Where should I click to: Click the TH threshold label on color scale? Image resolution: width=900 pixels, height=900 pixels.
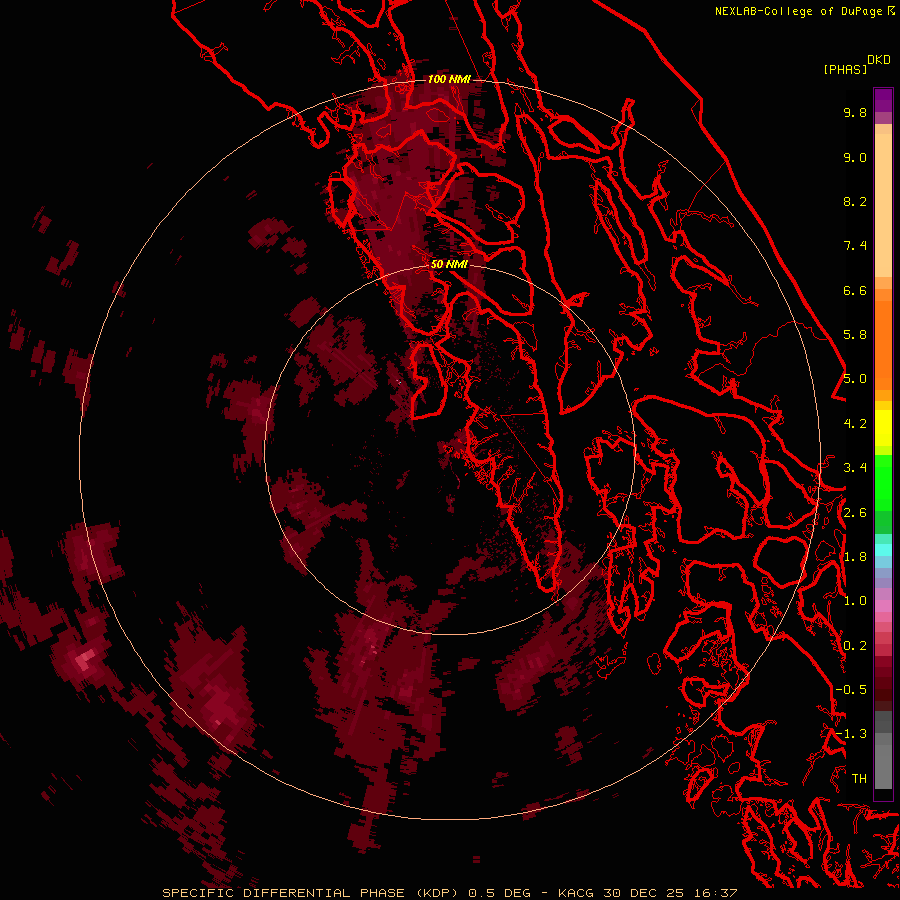pyautogui.click(x=859, y=779)
